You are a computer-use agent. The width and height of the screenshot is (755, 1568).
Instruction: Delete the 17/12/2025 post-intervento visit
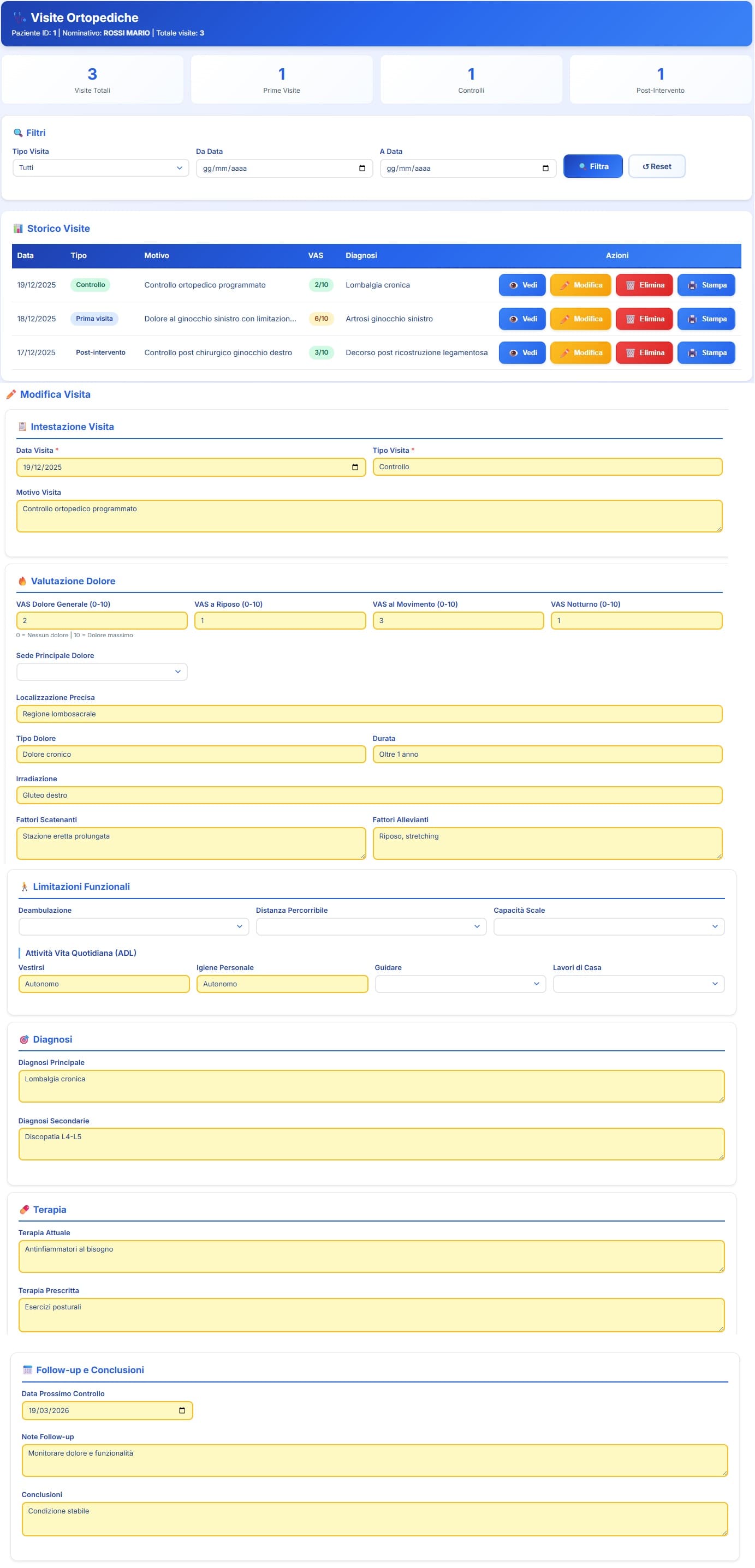644,352
